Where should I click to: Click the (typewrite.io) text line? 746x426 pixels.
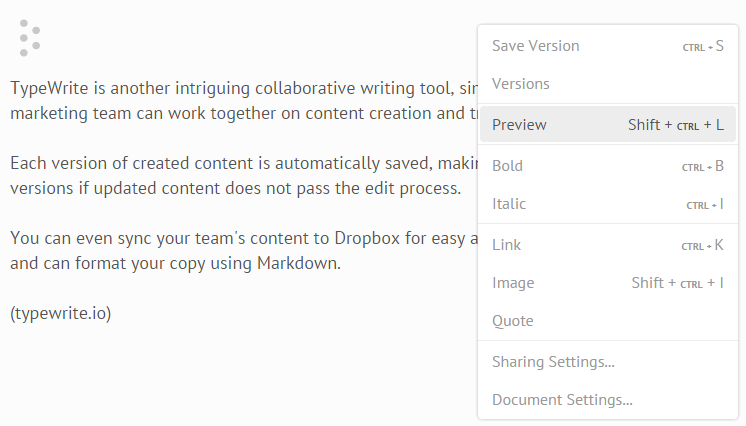point(60,313)
